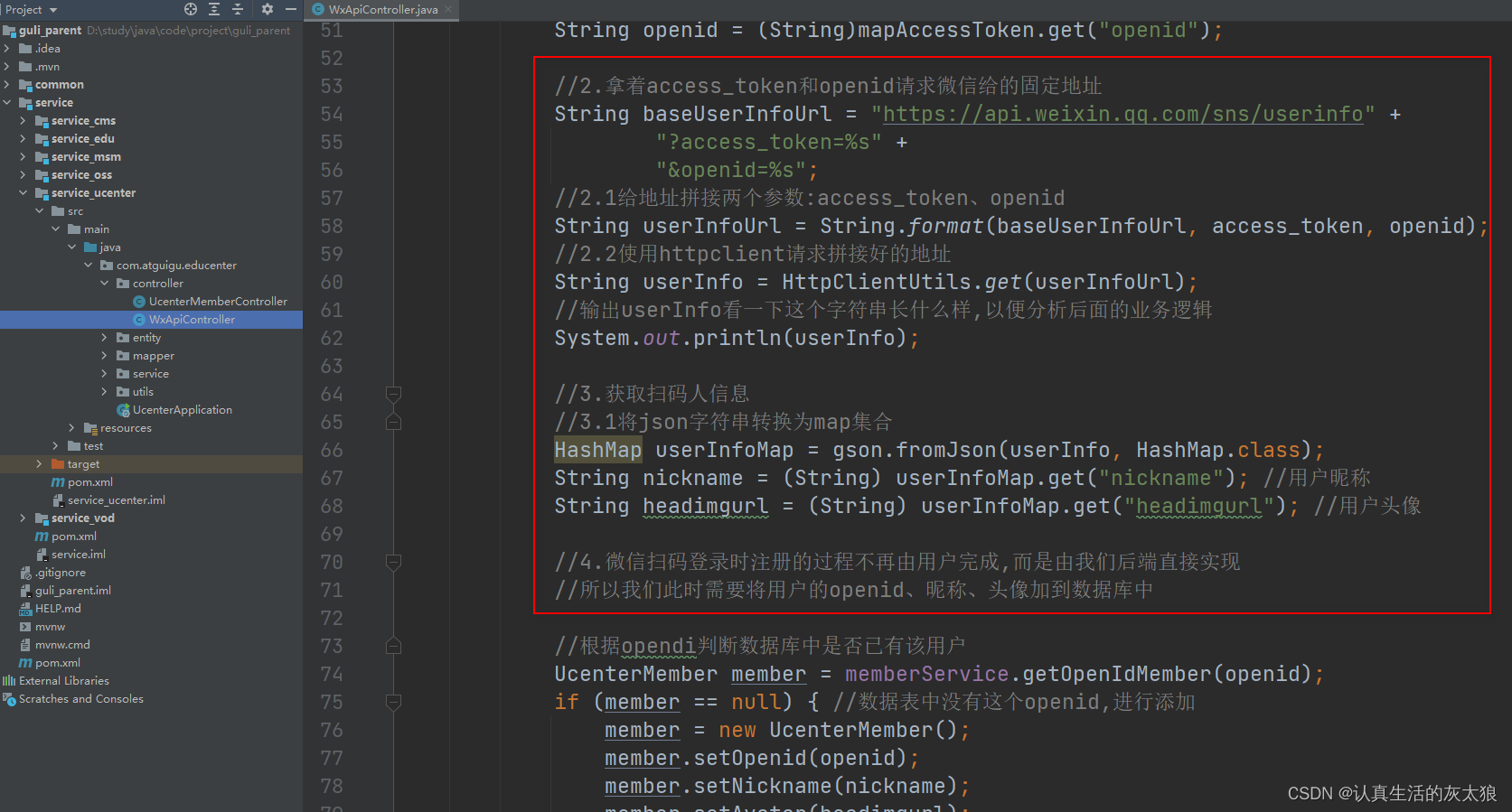Collapse the main folder arrow
Viewport: 1512px width, 812px height.
coord(56,229)
